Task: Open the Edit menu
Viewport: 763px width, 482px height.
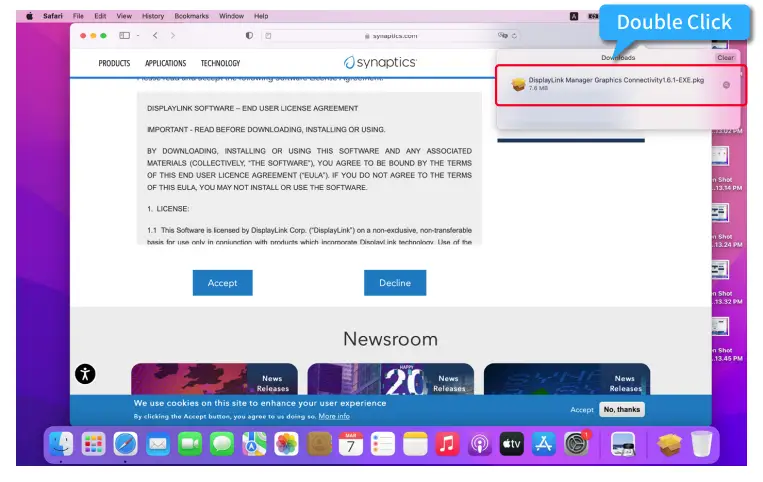Action: pyautogui.click(x=100, y=16)
